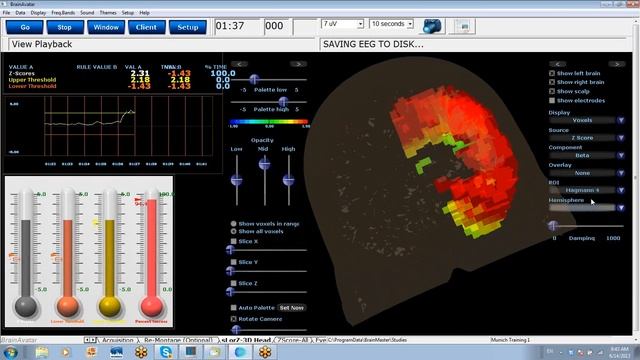Toggle Show right brain checkbox
The image size is (640, 360).
point(552,82)
